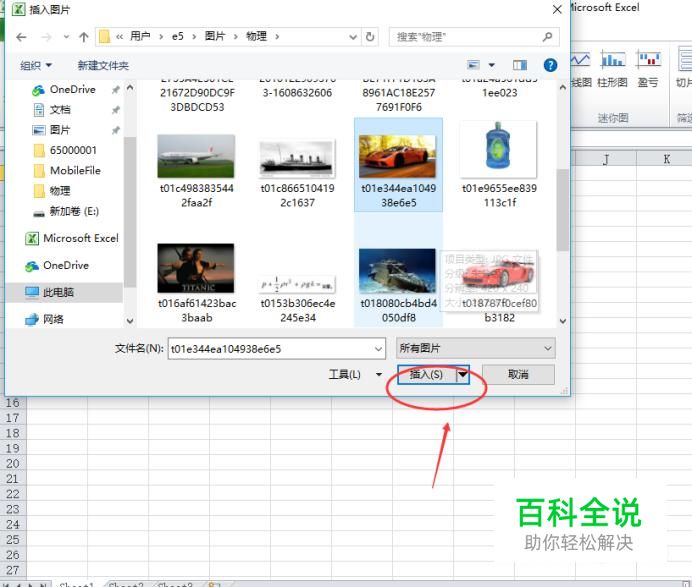Click 盈亏 sparkline in Excel ribbon

(x=648, y=70)
